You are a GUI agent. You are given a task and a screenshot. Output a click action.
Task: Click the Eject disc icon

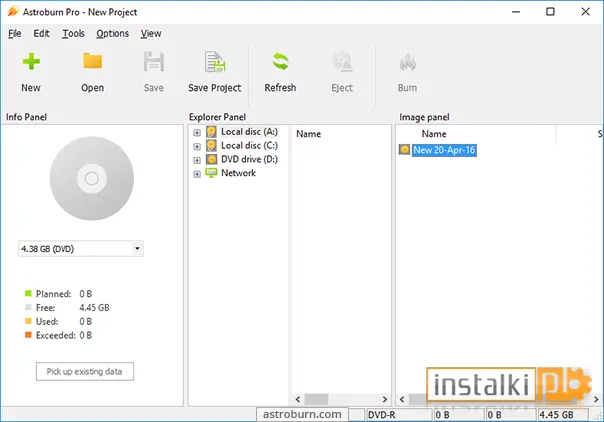(x=342, y=62)
